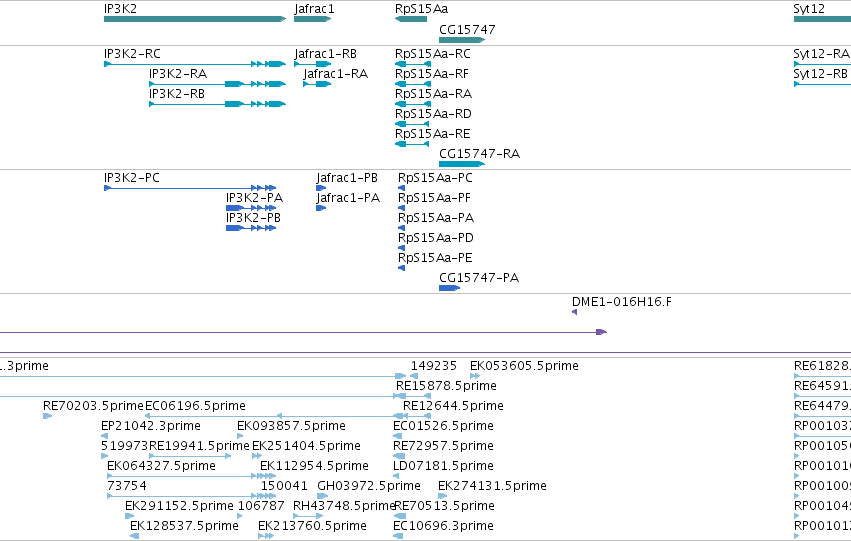
Task: Select EST LD07181.5prime
Action: 396,476
